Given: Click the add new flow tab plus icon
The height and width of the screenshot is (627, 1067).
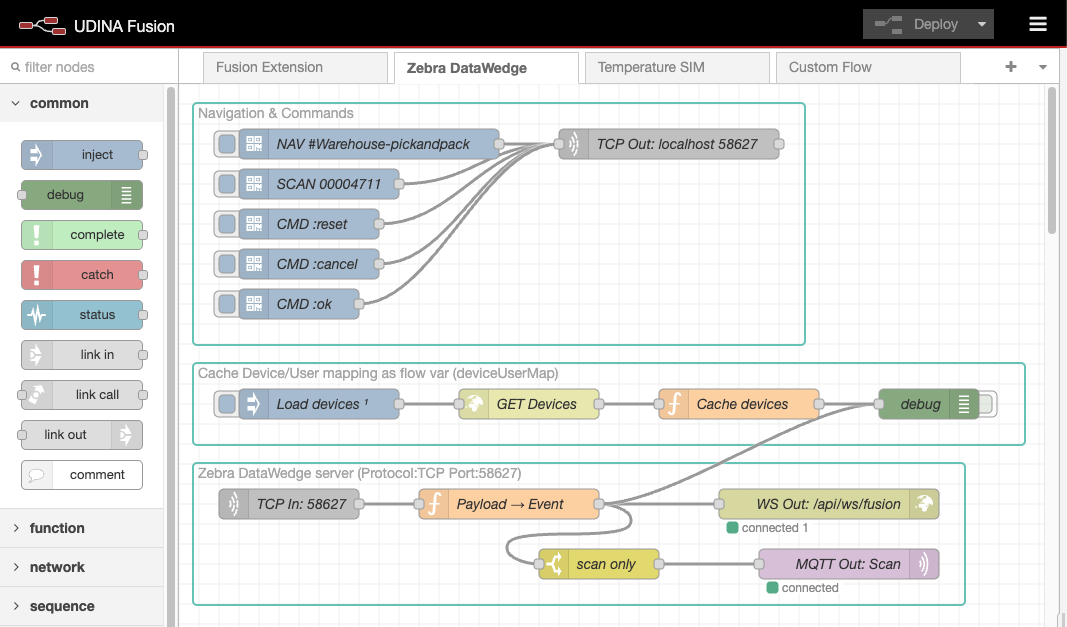Looking at the screenshot, I should [1011, 67].
